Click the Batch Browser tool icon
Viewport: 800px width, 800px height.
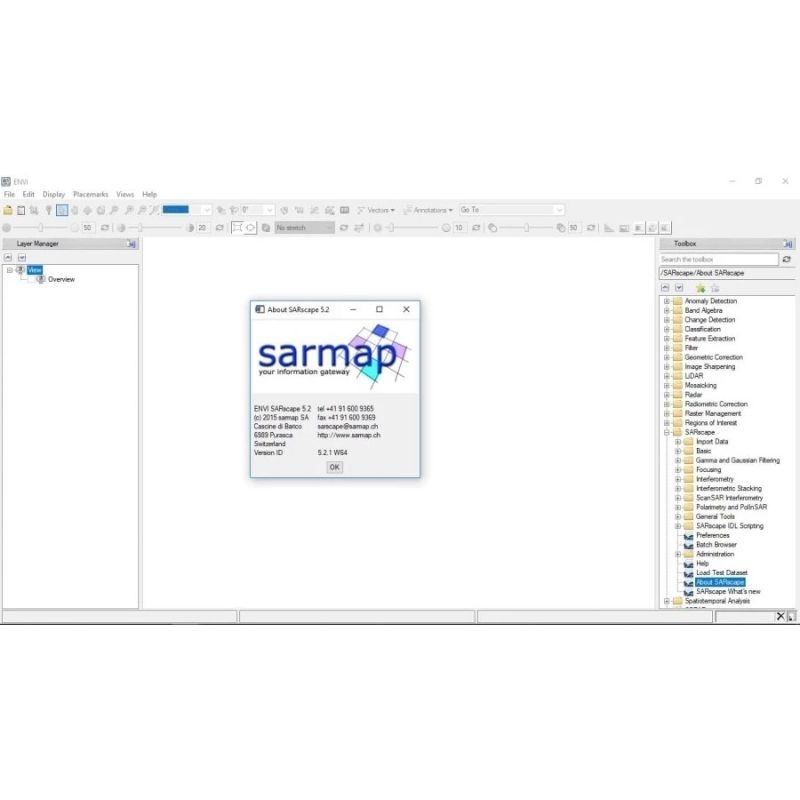[x=688, y=545]
